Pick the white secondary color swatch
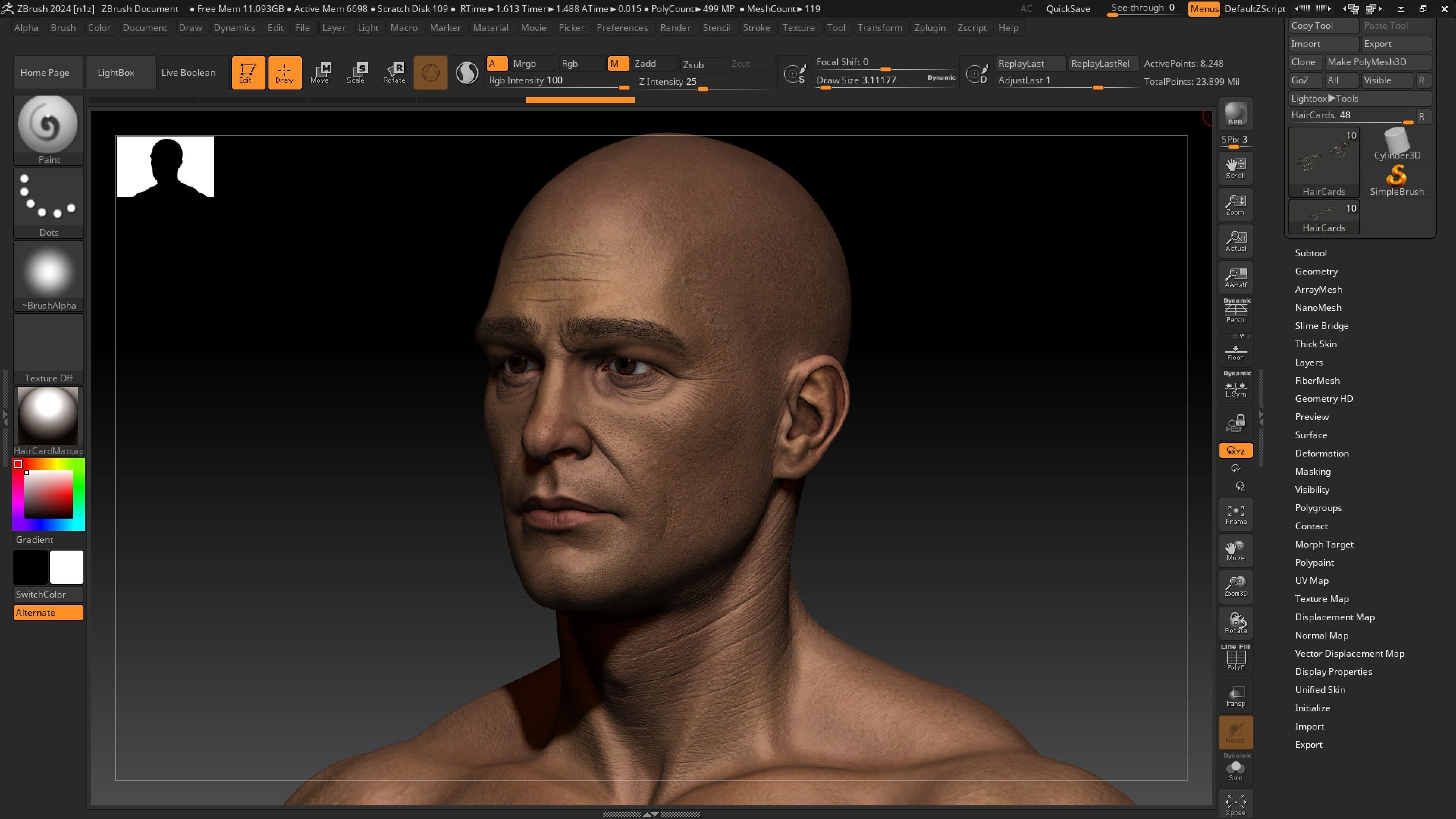 coord(67,567)
